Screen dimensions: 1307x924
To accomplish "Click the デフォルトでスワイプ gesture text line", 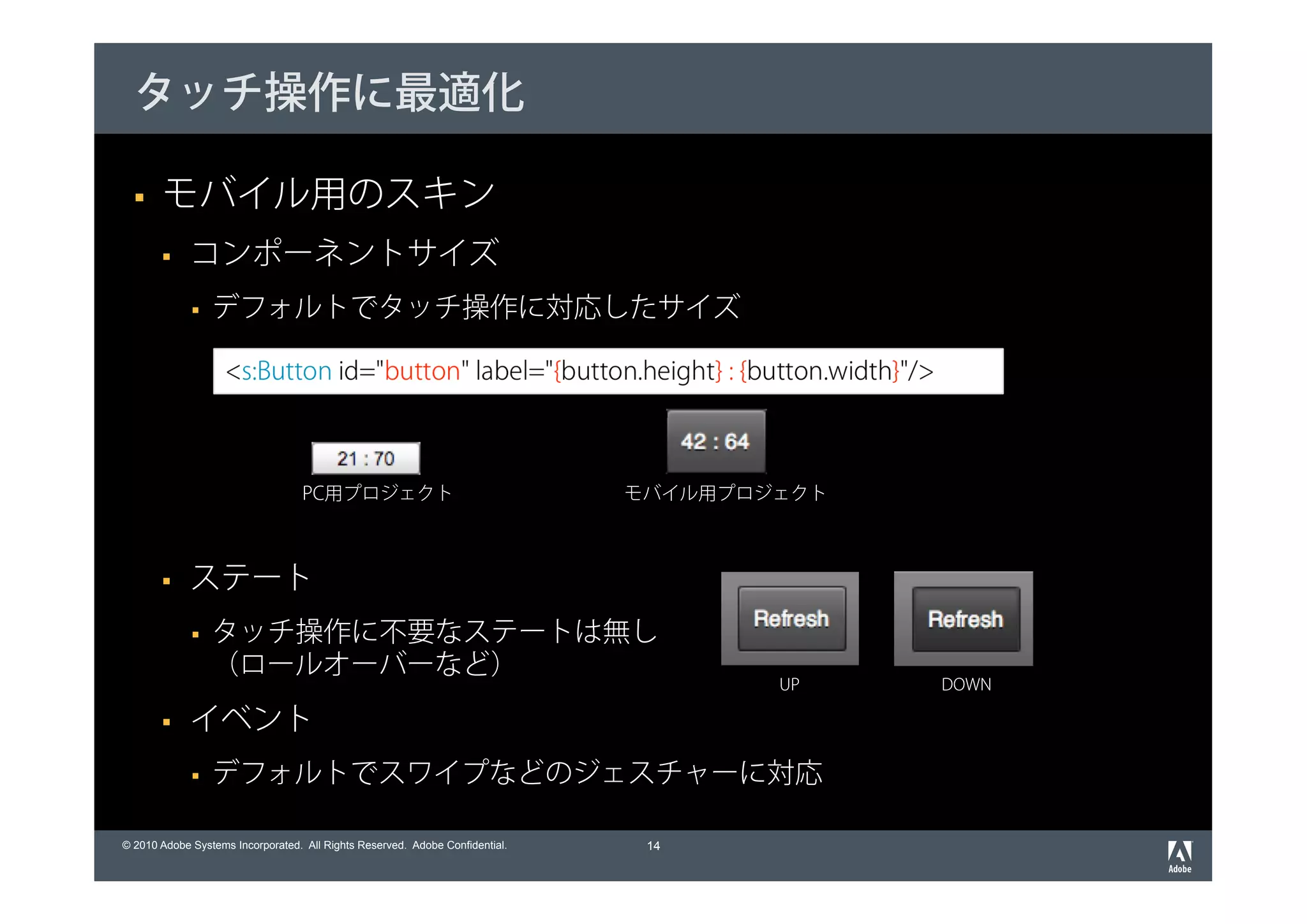I will point(517,773).
